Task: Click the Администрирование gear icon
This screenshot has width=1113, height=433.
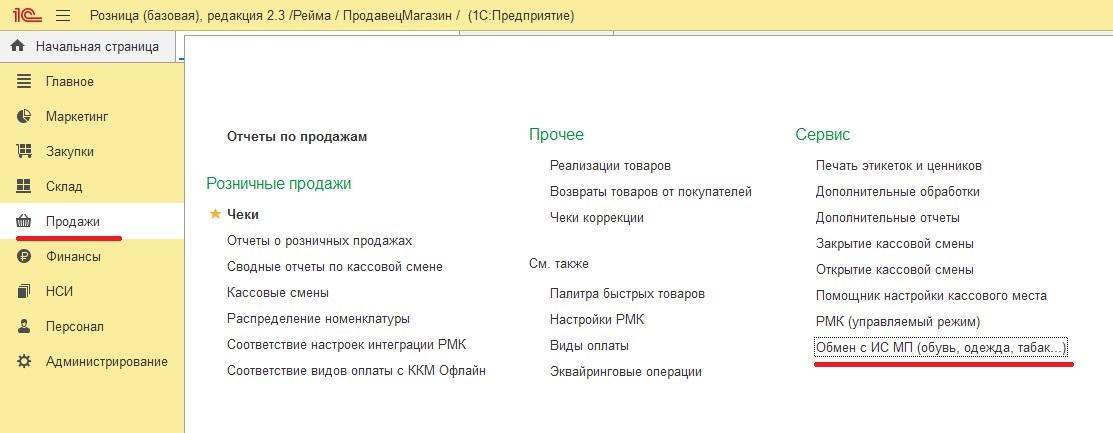Action: 25,361
